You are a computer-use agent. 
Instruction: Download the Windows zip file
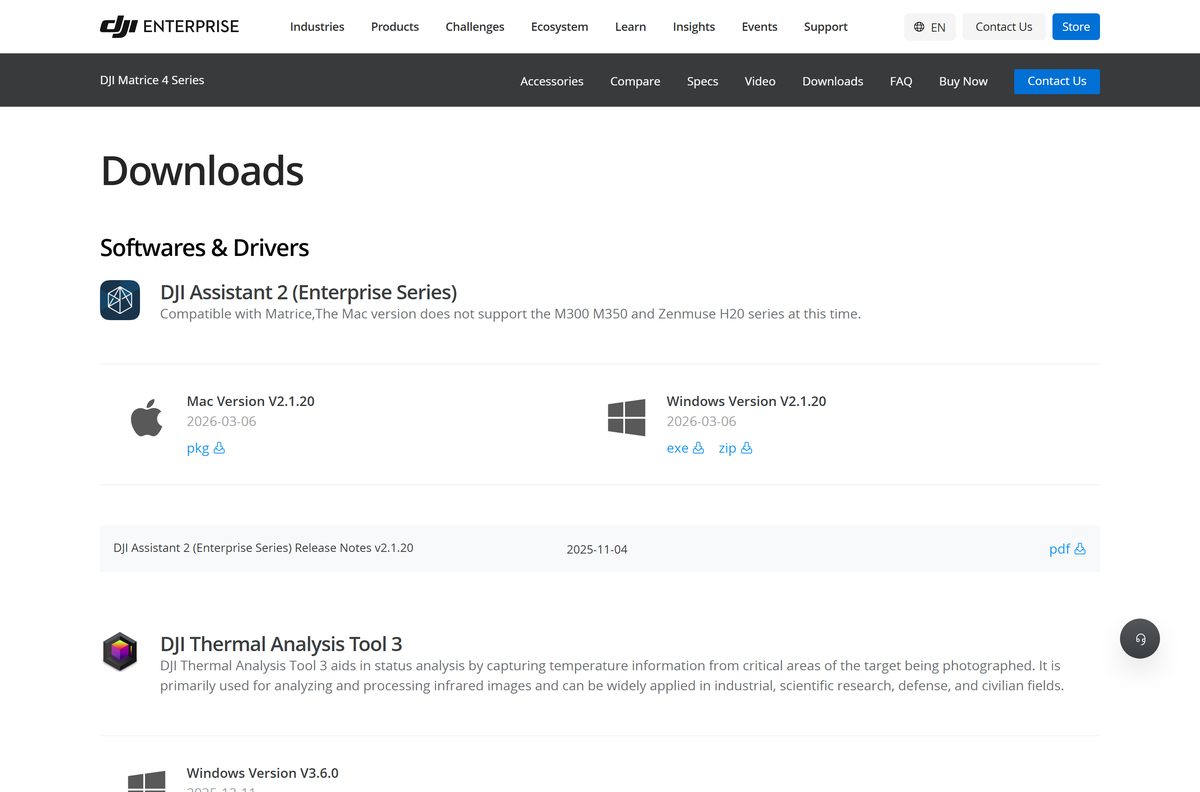pyautogui.click(x=735, y=448)
